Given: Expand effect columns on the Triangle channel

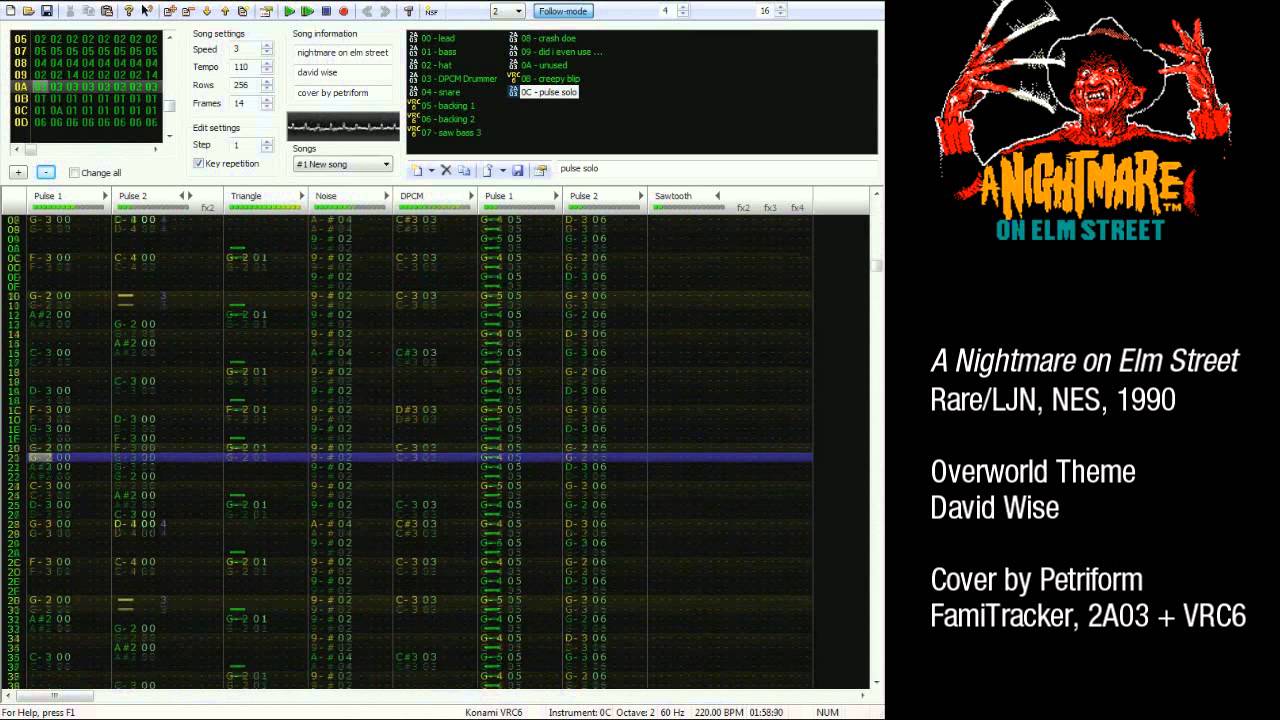Looking at the screenshot, I should (x=302, y=196).
